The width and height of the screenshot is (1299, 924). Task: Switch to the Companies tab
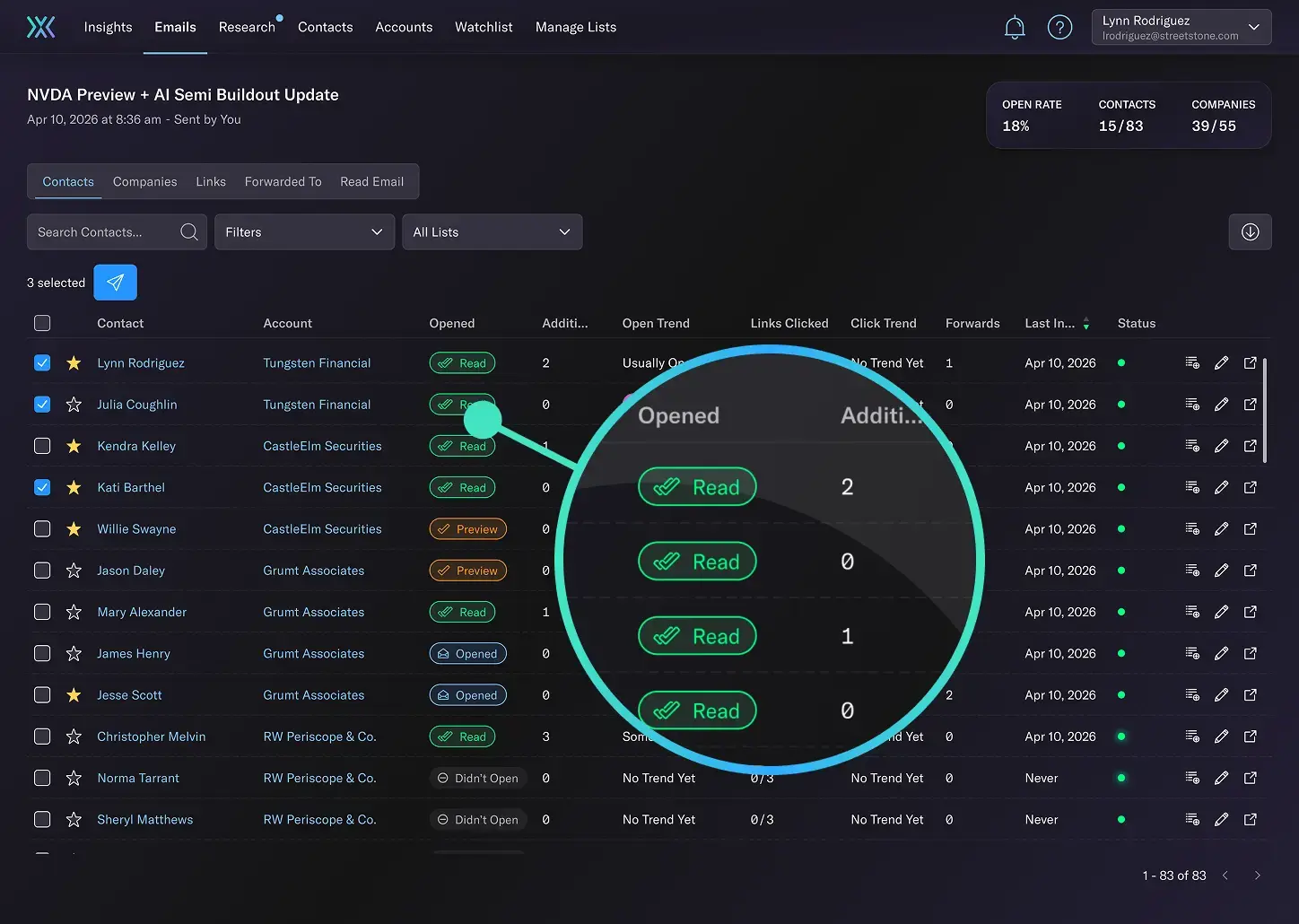pyautogui.click(x=145, y=181)
